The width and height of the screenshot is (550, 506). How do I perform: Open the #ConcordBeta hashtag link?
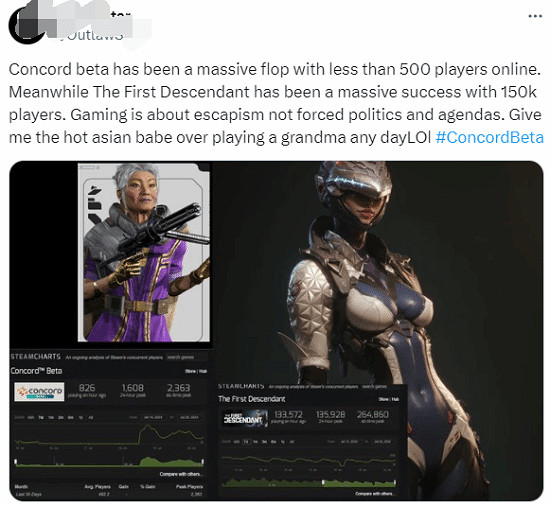coord(489,137)
